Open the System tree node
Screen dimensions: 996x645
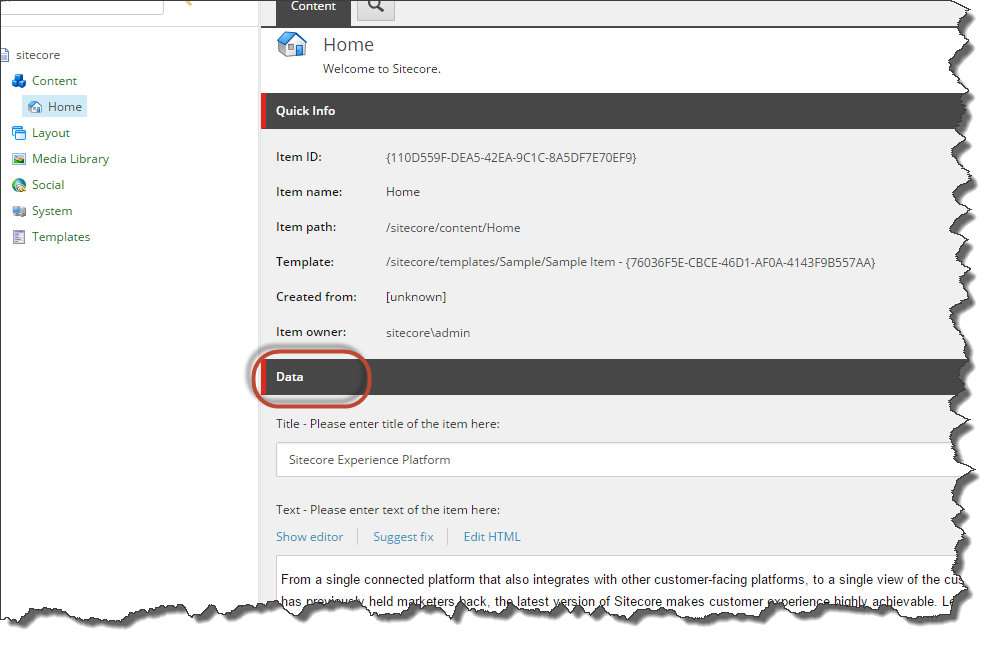(x=52, y=211)
